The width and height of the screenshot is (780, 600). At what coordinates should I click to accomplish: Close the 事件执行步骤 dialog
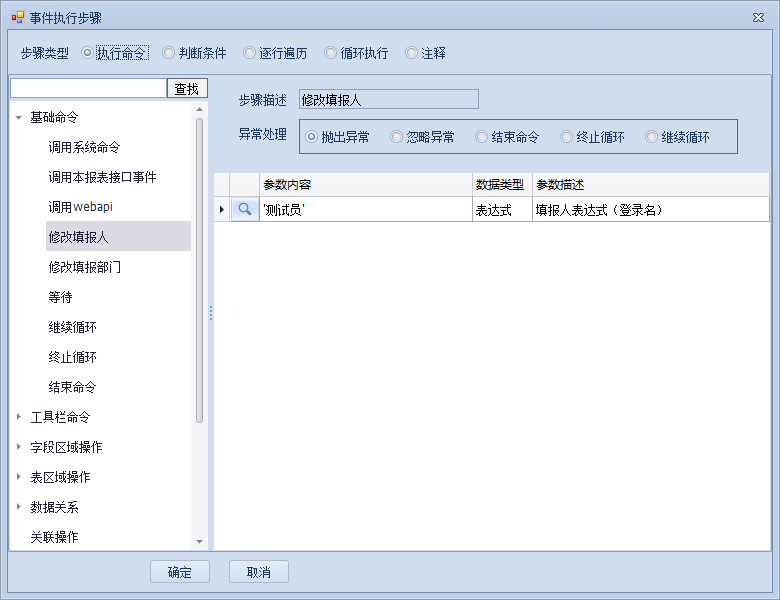tap(757, 18)
